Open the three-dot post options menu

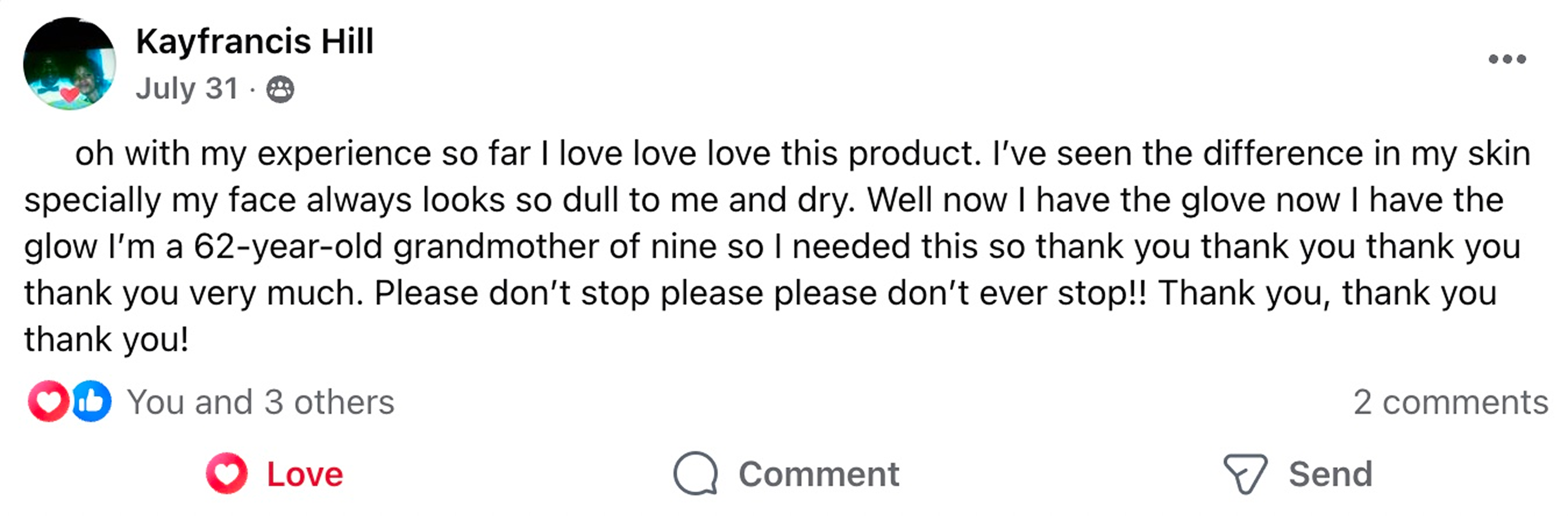(1507, 59)
